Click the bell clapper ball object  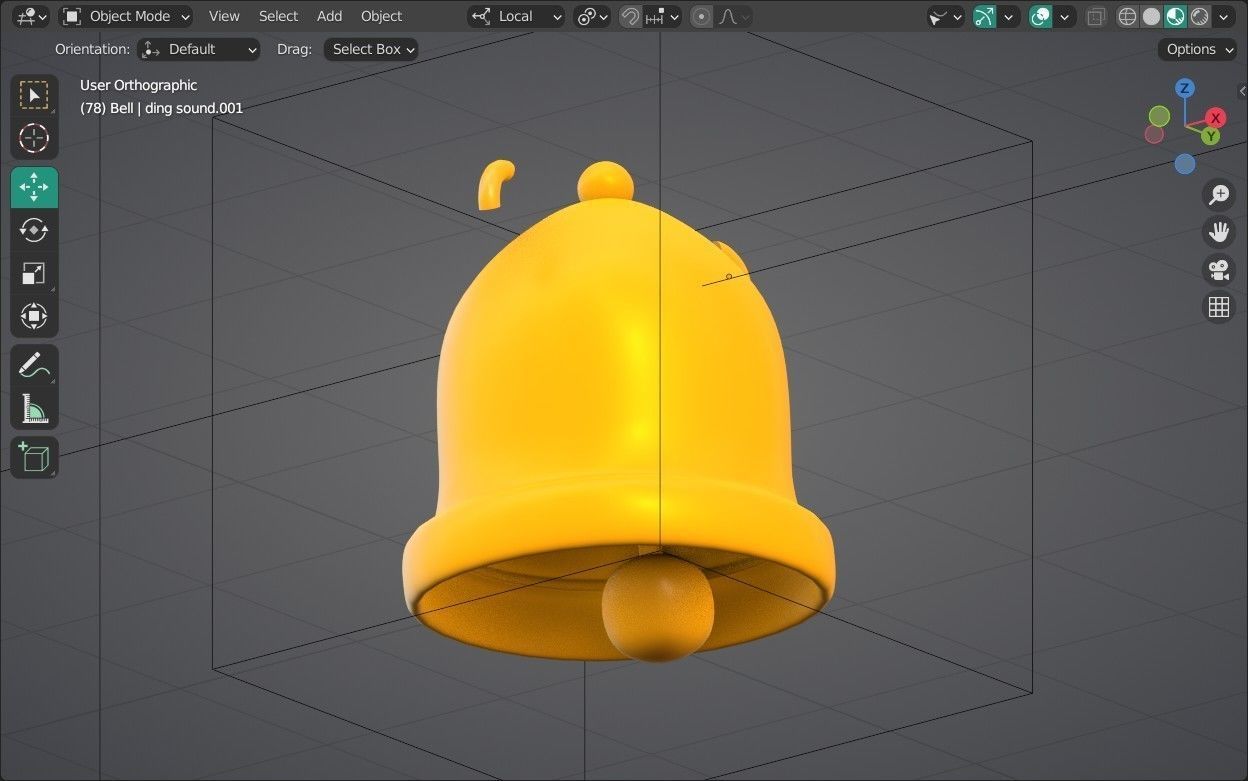point(657,607)
